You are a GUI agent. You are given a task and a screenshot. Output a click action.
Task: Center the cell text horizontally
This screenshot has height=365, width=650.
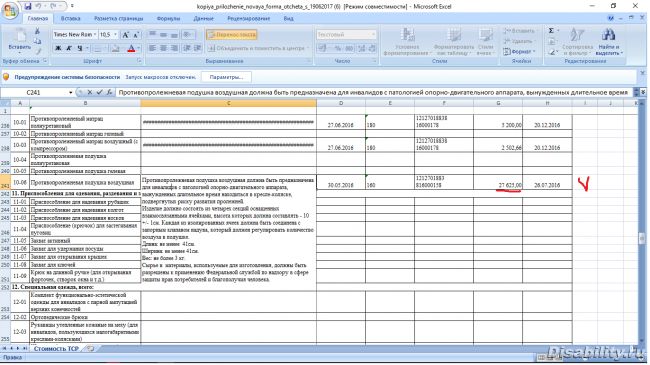163,49
